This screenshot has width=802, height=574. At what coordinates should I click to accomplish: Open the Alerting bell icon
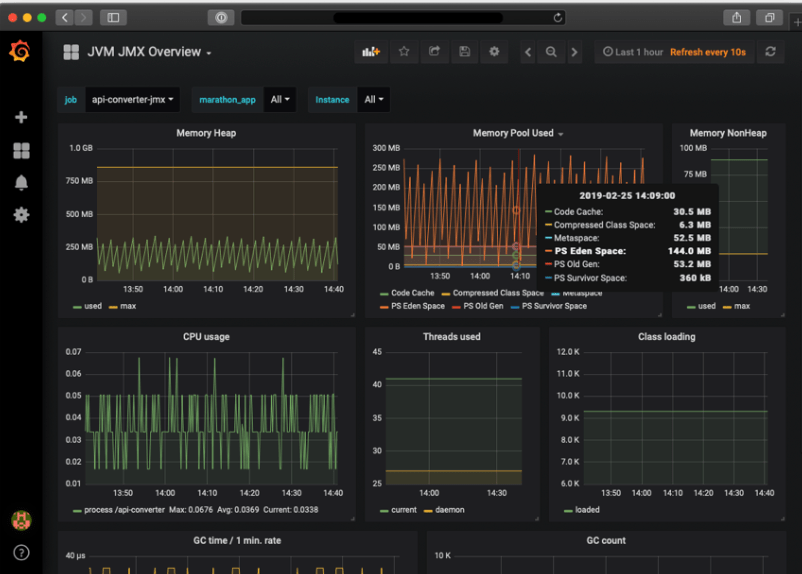[21, 182]
